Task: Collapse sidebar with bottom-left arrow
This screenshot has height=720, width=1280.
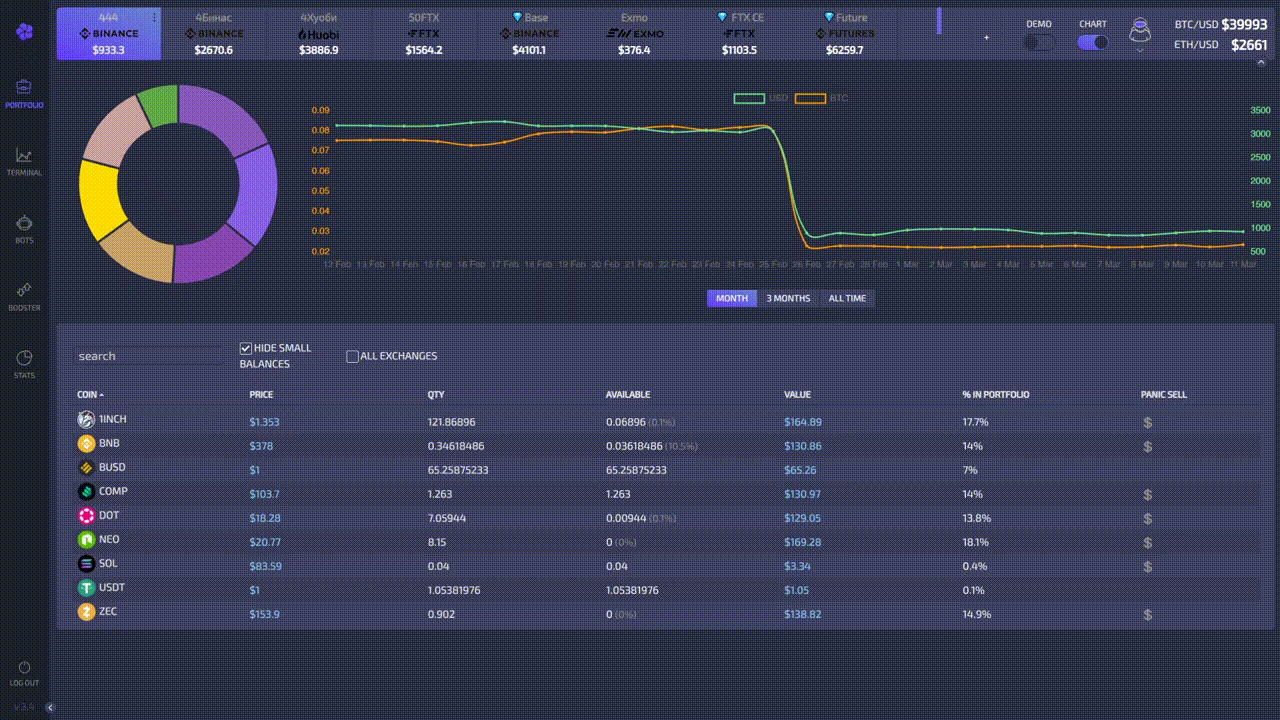Action: (x=50, y=707)
